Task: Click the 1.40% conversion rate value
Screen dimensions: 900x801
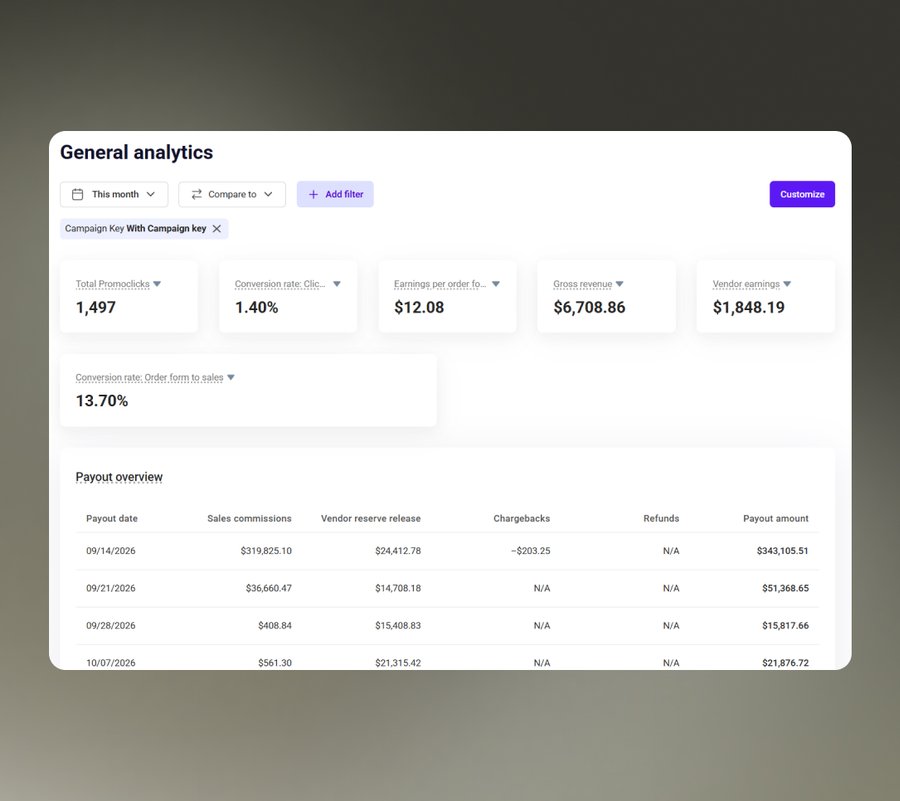Action: click(x=257, y=308)
